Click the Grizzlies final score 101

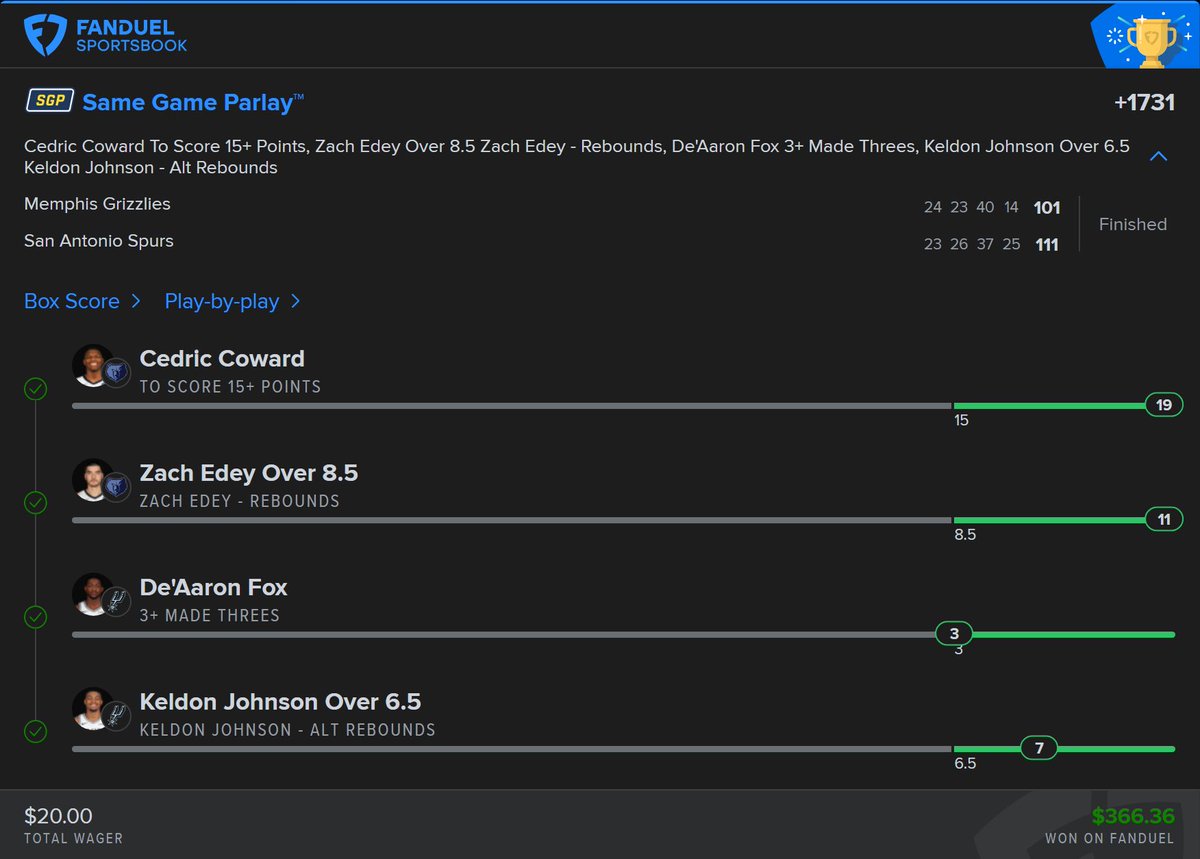tap(1047, 208)
